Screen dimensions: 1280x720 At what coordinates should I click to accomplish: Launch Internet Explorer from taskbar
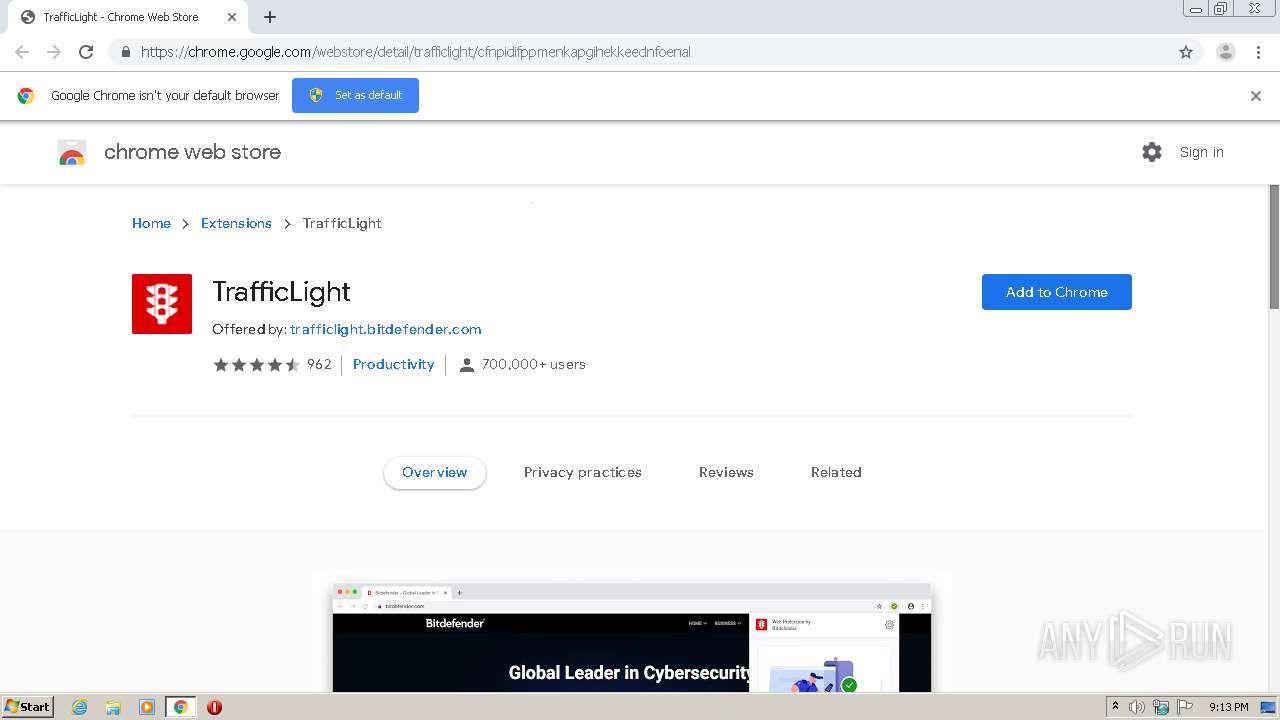(80, 707)
